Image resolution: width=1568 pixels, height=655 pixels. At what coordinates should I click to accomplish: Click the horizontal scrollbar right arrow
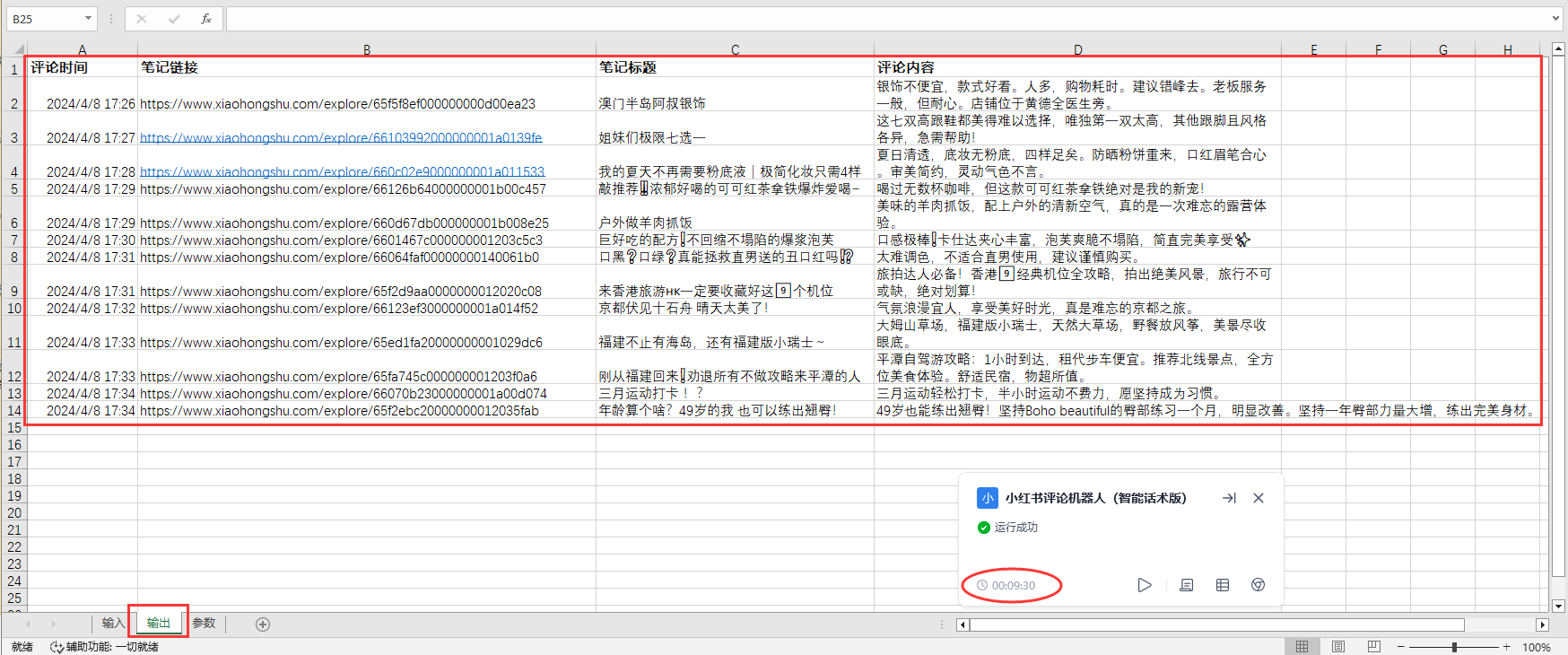[1542, 624]
